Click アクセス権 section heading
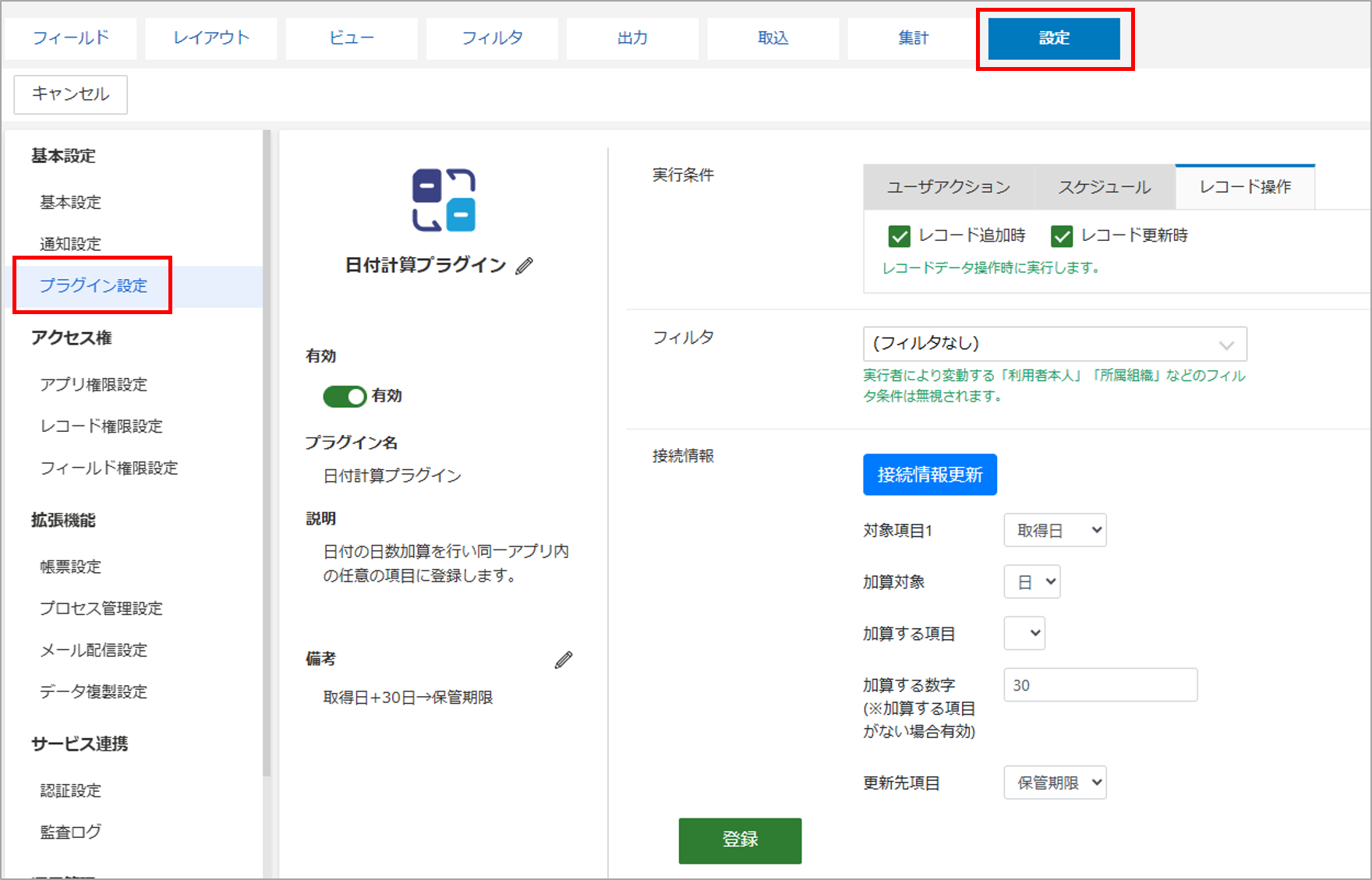Image resolution: width=1372 pixels, height=880 pixels. pyautogui.click(x=72, y=338)
